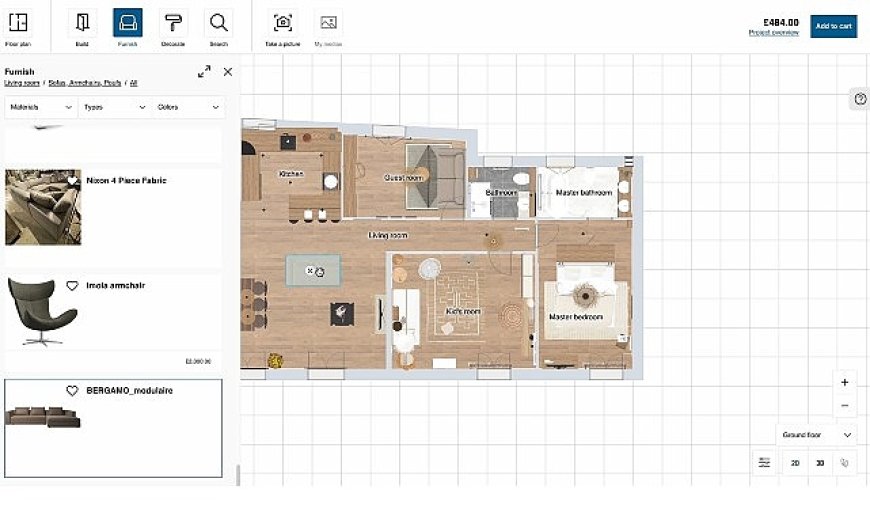
Task: Click the BERGAMO_modulaire title text
Action: (x=130, y=391)
